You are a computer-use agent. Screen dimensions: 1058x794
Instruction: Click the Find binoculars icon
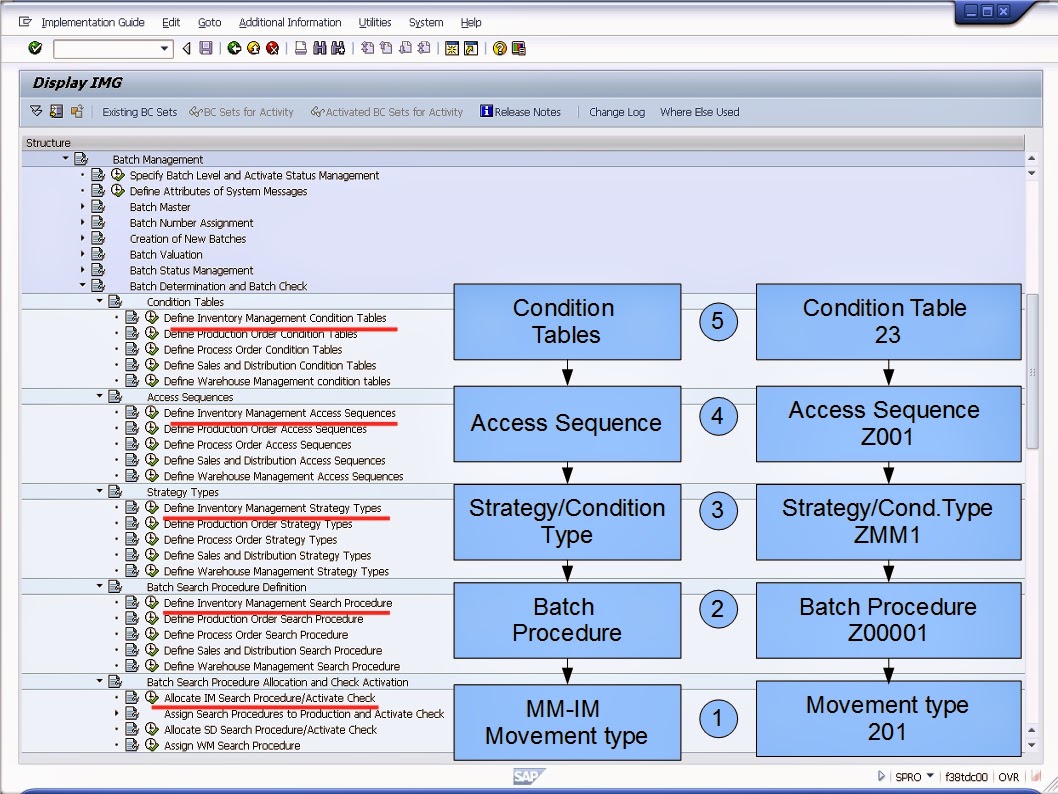(x=320, y=49)
